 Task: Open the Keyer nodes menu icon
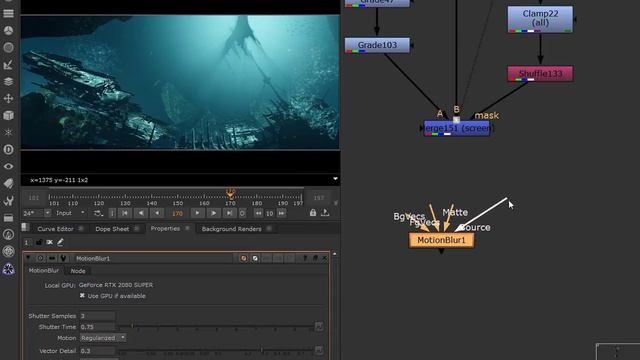pos(8,64)
